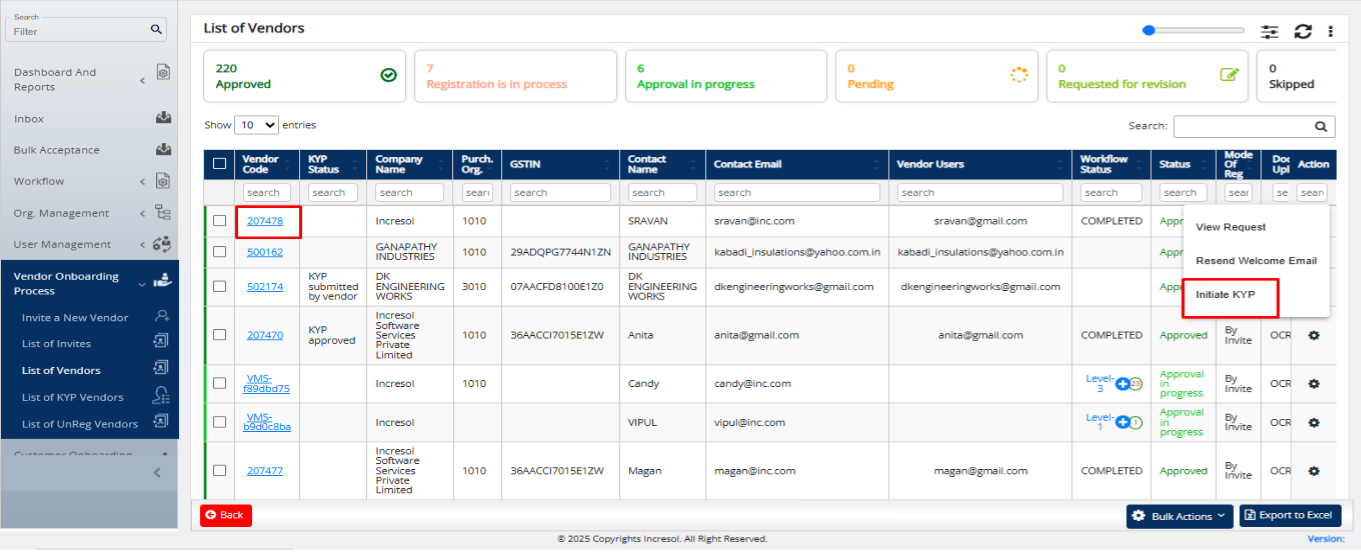Expand the Org. Management chevron
This screenshot has width=1361, height=560.
pyautogui.click(x=142, y=213)
